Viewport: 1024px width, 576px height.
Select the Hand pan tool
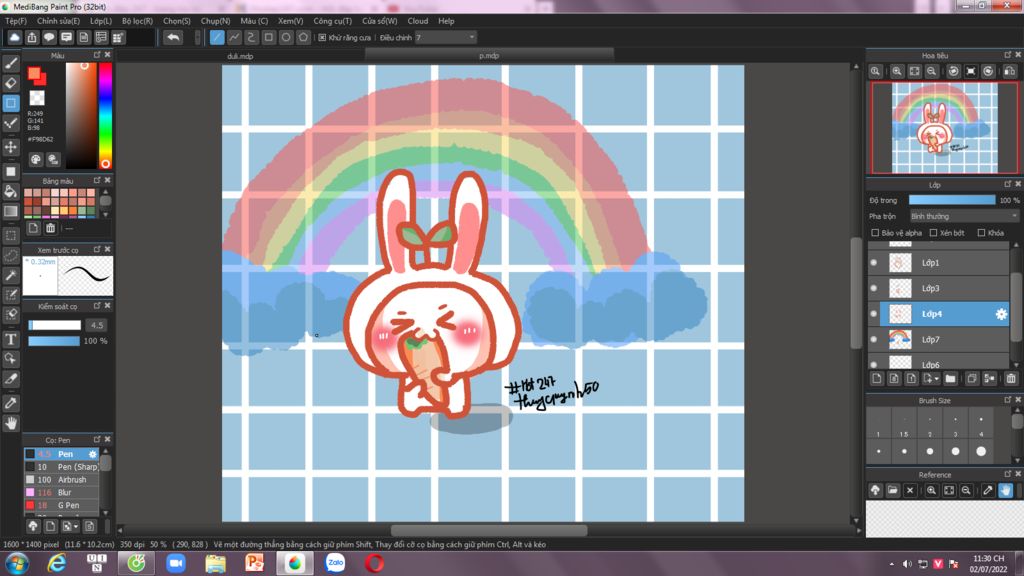pos(10,423)
